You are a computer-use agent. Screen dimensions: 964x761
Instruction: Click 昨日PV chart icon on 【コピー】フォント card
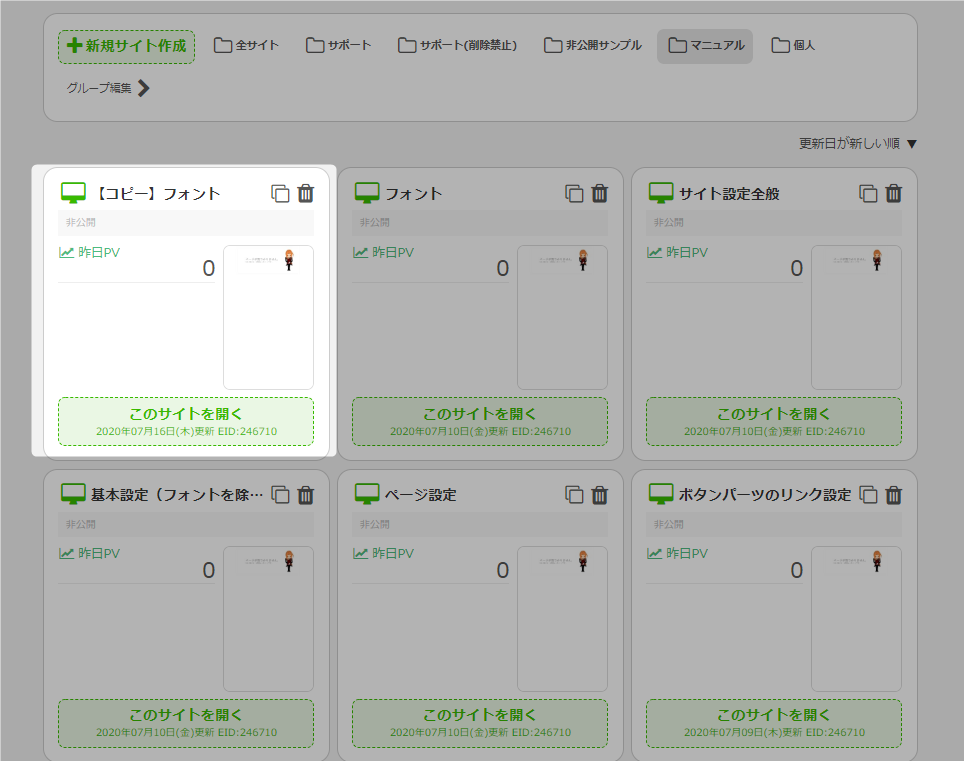tap(66, 252)
